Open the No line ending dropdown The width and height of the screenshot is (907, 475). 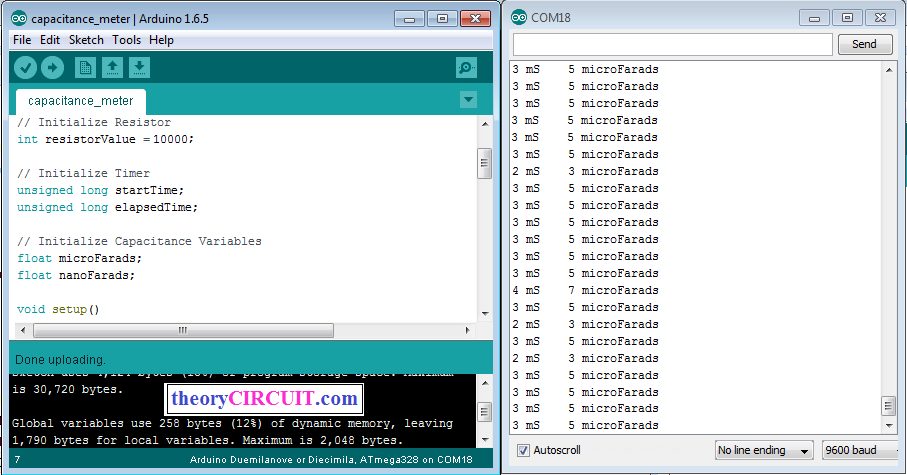coord(764,450)
